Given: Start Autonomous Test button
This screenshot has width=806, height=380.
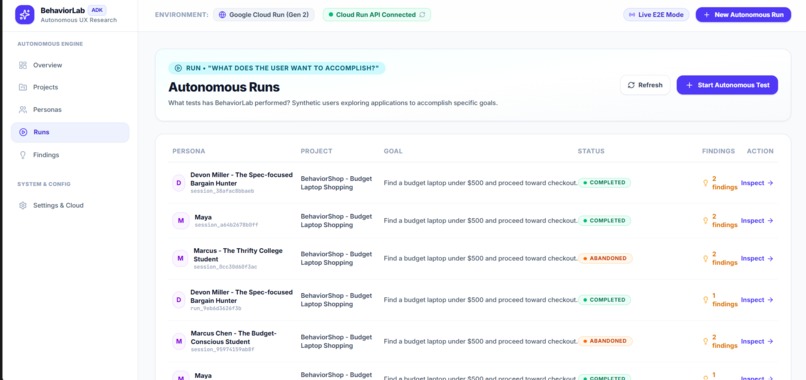Looking at the screenshot, I should click(x=727, y=85).
